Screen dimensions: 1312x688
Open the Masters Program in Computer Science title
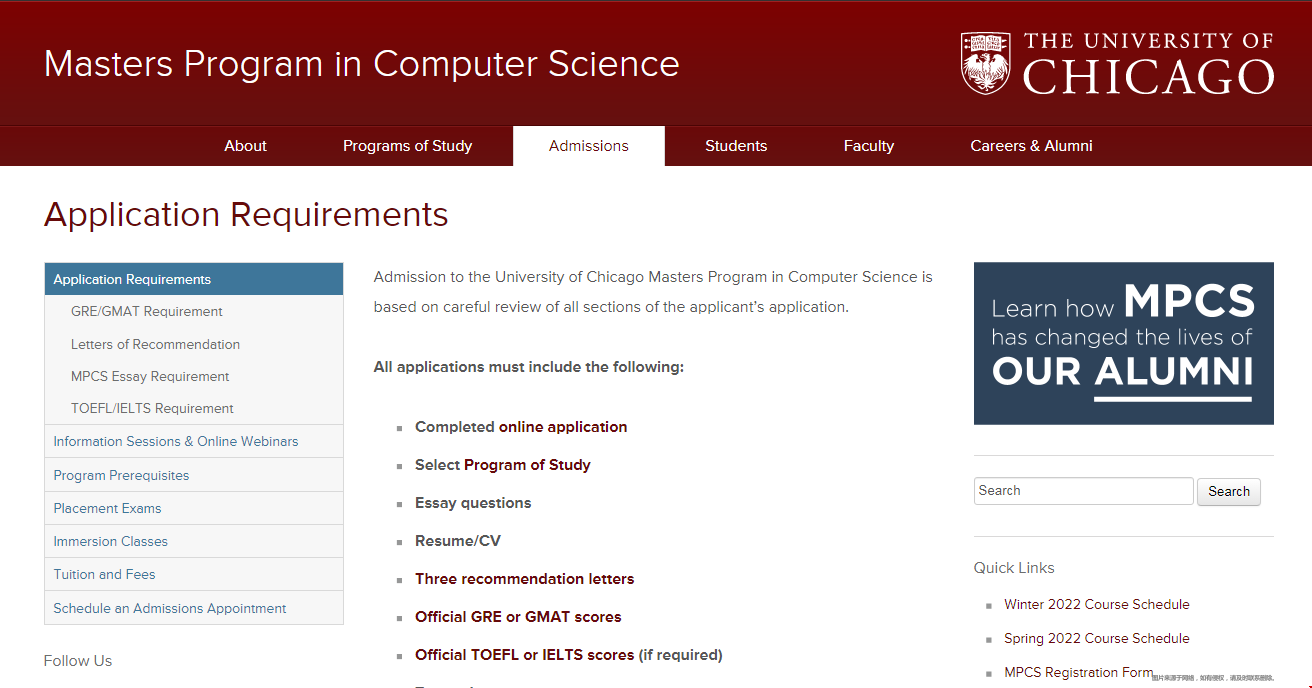click(x=362, y=64)
